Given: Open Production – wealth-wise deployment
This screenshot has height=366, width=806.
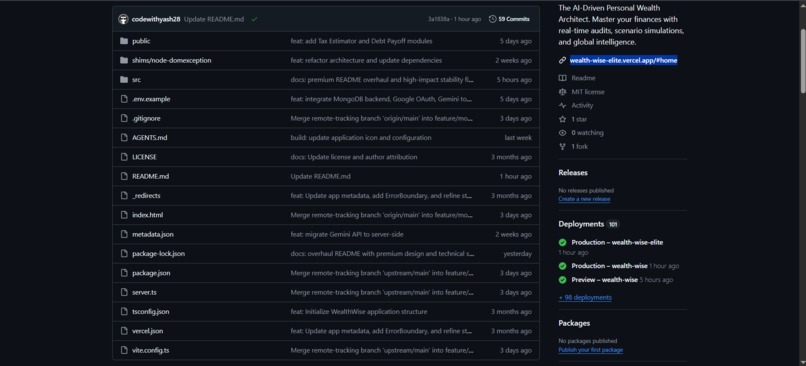Looking at the screenshot, I should [609, 266].
